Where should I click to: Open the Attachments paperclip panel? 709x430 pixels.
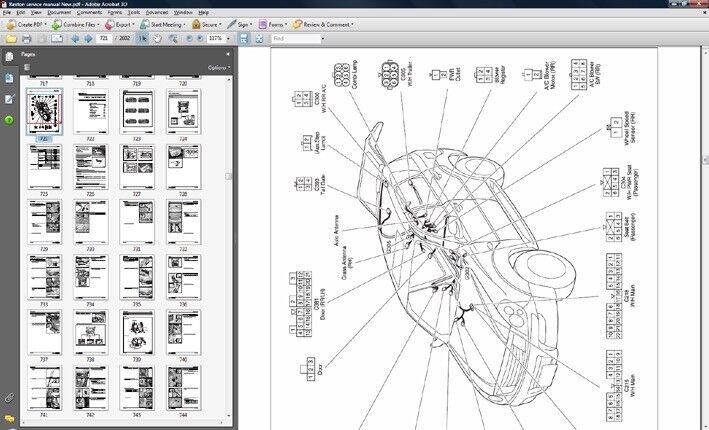point(9,398)
